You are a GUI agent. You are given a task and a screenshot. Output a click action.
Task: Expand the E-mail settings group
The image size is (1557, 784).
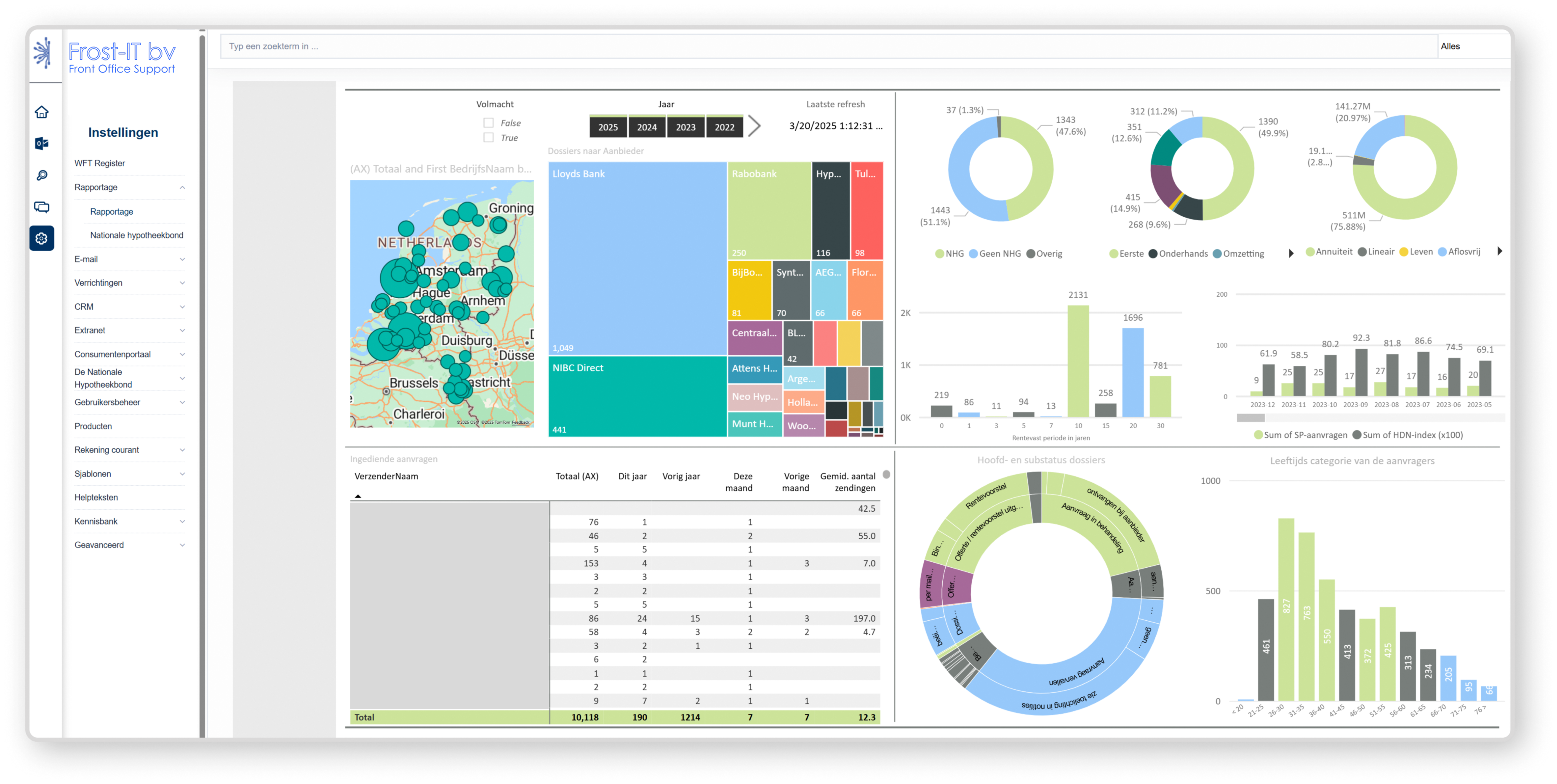[x=182, y=260]
